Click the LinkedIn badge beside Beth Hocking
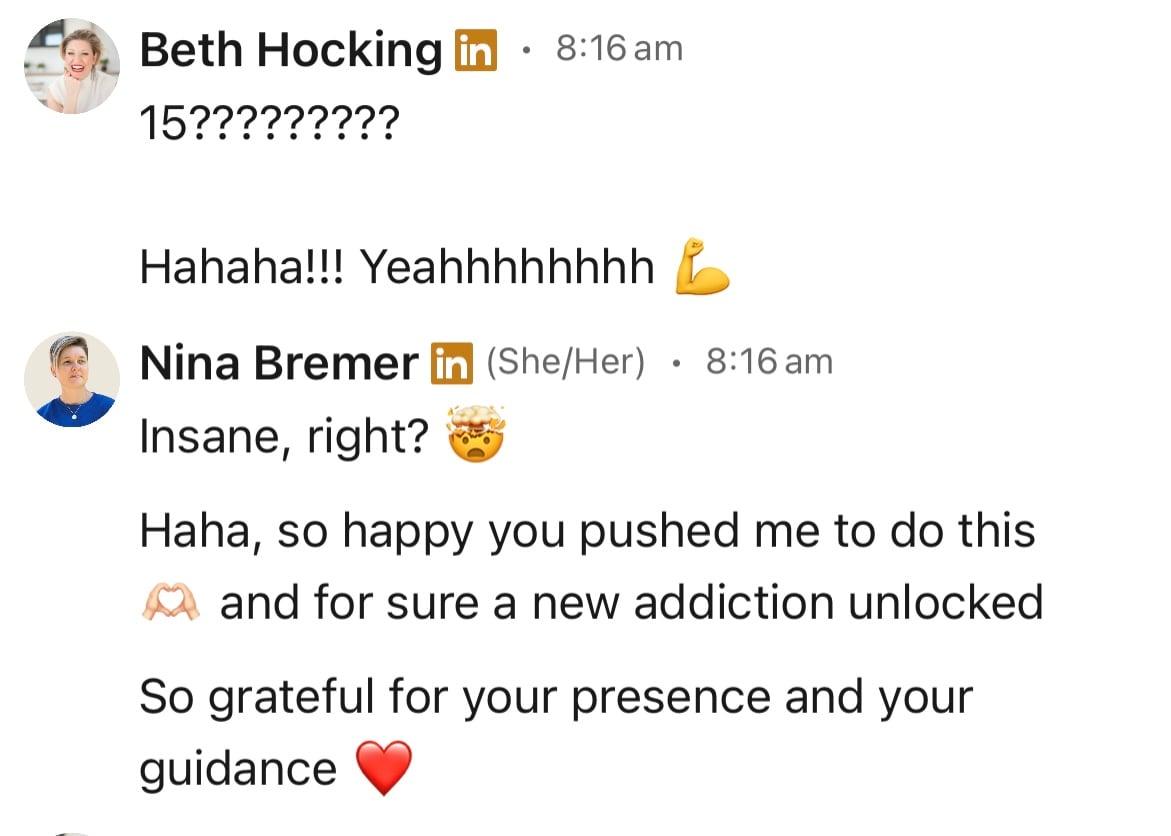This screenshot has width=1171, height=836. tap(475, 50)
